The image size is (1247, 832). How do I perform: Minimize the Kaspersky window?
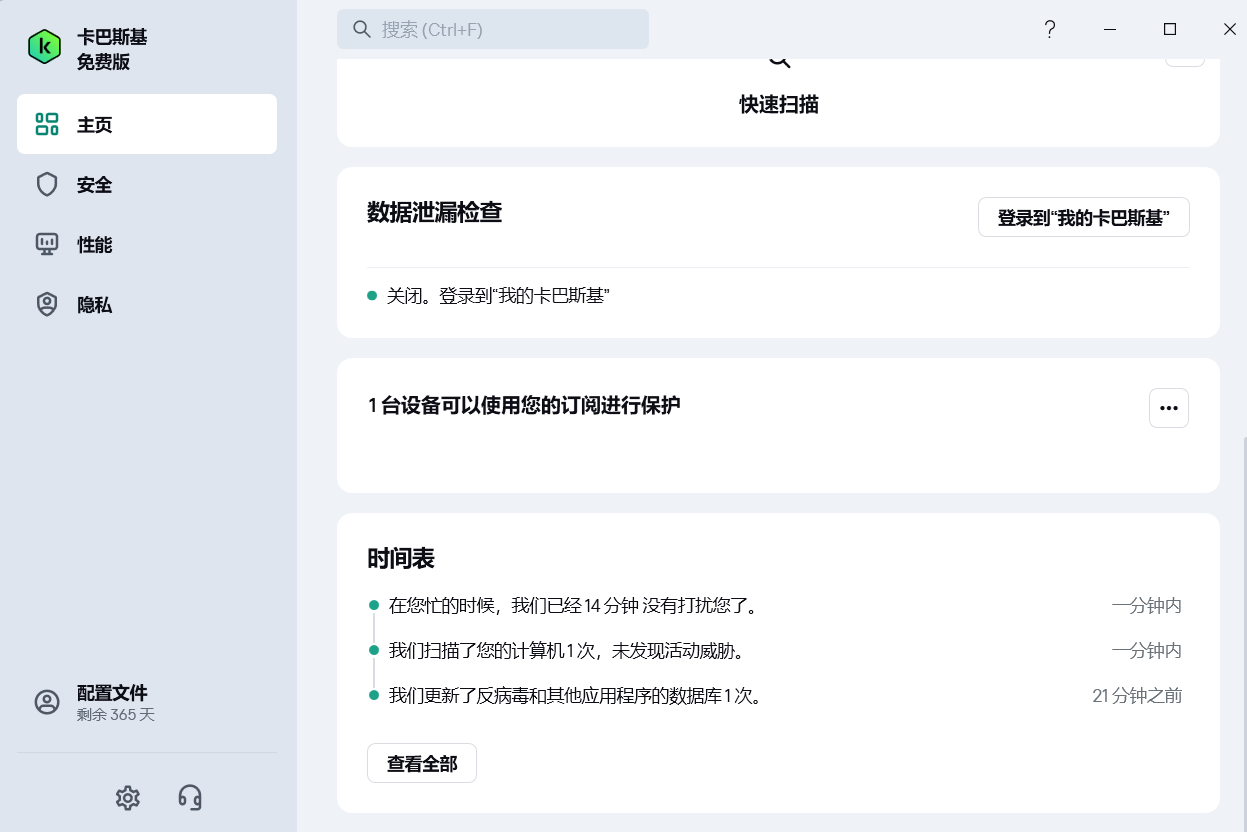coord(1110,29)
